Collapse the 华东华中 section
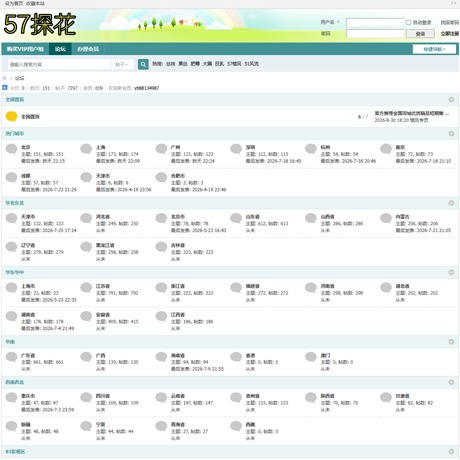Viewport: 460px width, 460px height. 451,272
